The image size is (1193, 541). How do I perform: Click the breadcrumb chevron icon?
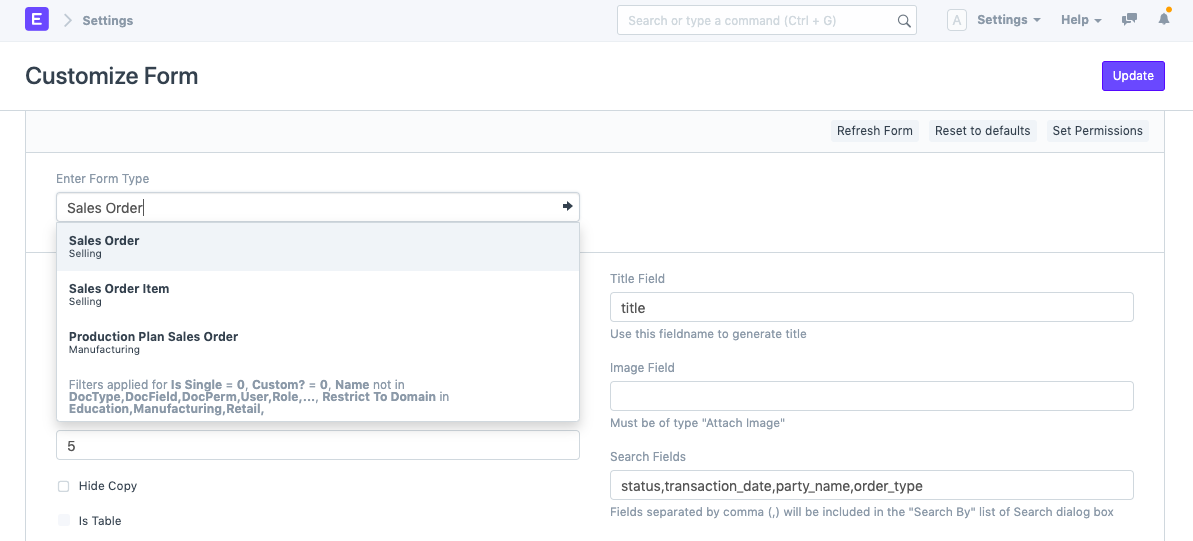click(x=68, y=20)
